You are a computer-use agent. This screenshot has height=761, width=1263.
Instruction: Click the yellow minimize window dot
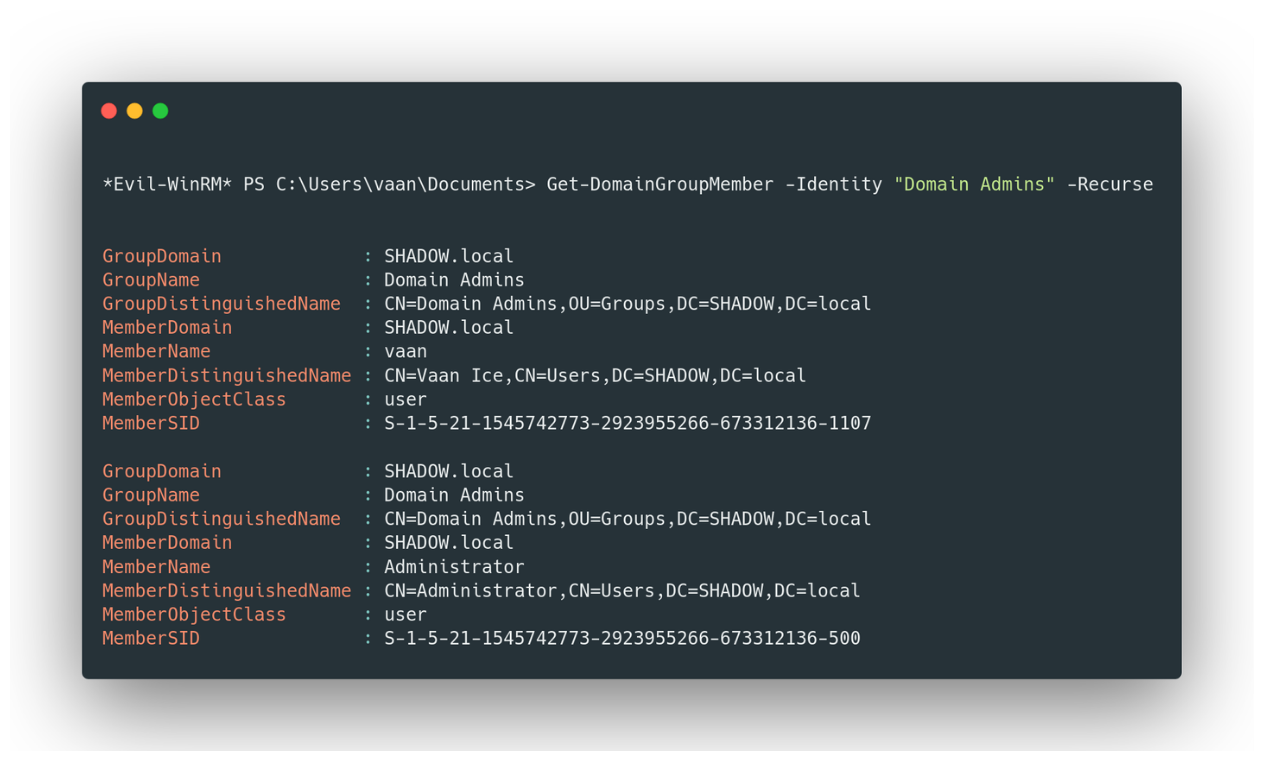(135, 111)
